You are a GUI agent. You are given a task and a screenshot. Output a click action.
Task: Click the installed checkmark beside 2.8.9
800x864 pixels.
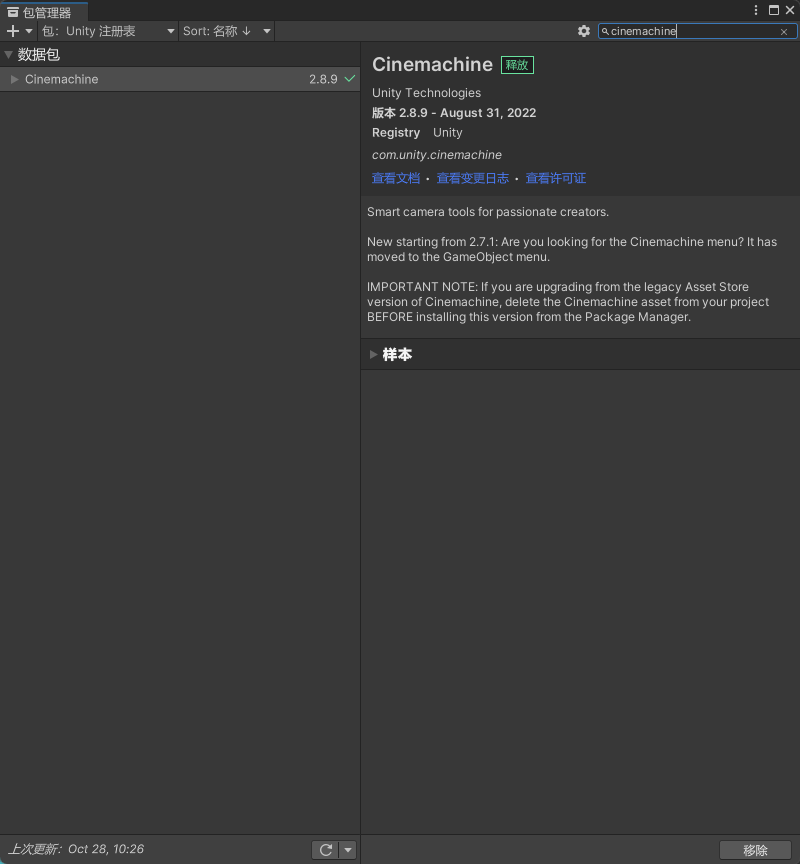click(350, 79)
